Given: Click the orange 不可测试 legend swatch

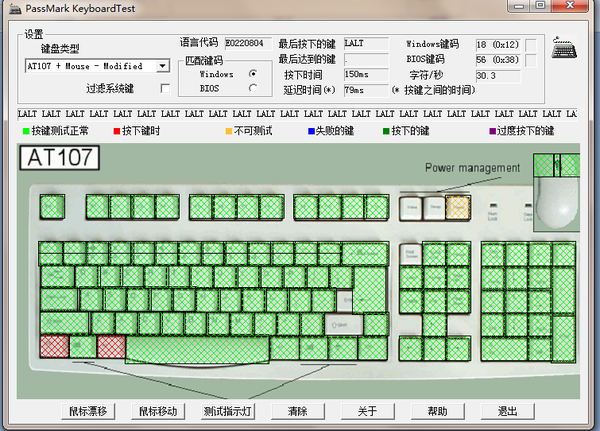Looking at the screenshot, I should click(229, 131).
